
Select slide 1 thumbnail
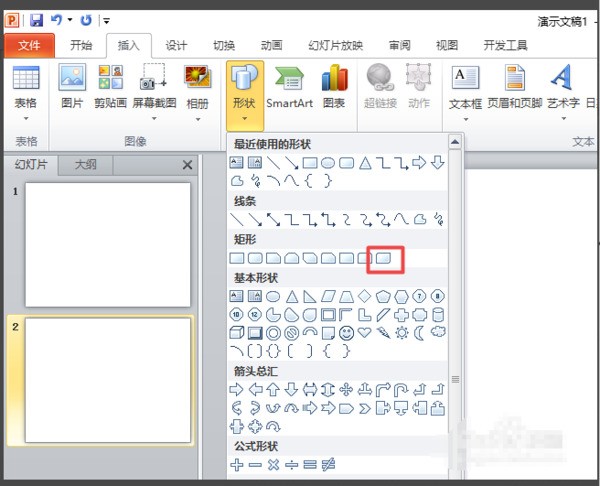coord(108,245)
